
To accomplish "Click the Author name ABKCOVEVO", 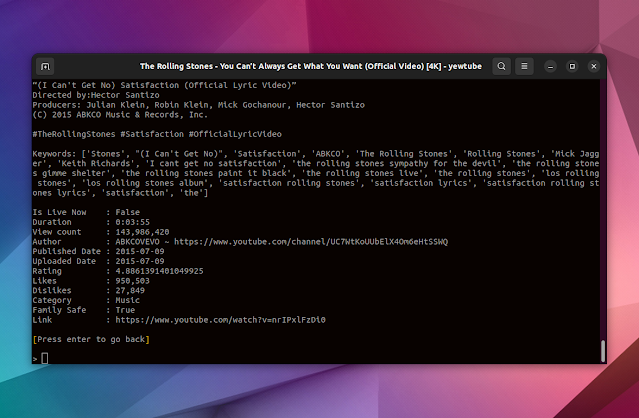I will point(137,242).
